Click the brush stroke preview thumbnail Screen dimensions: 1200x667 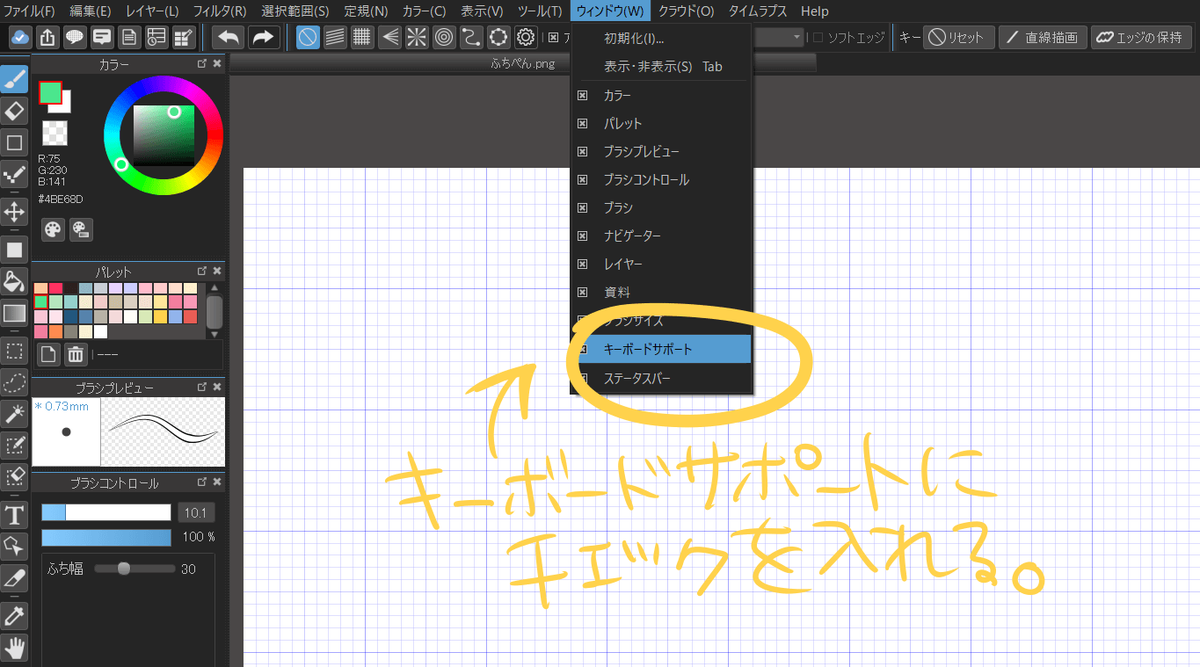[x=163, y=432]
